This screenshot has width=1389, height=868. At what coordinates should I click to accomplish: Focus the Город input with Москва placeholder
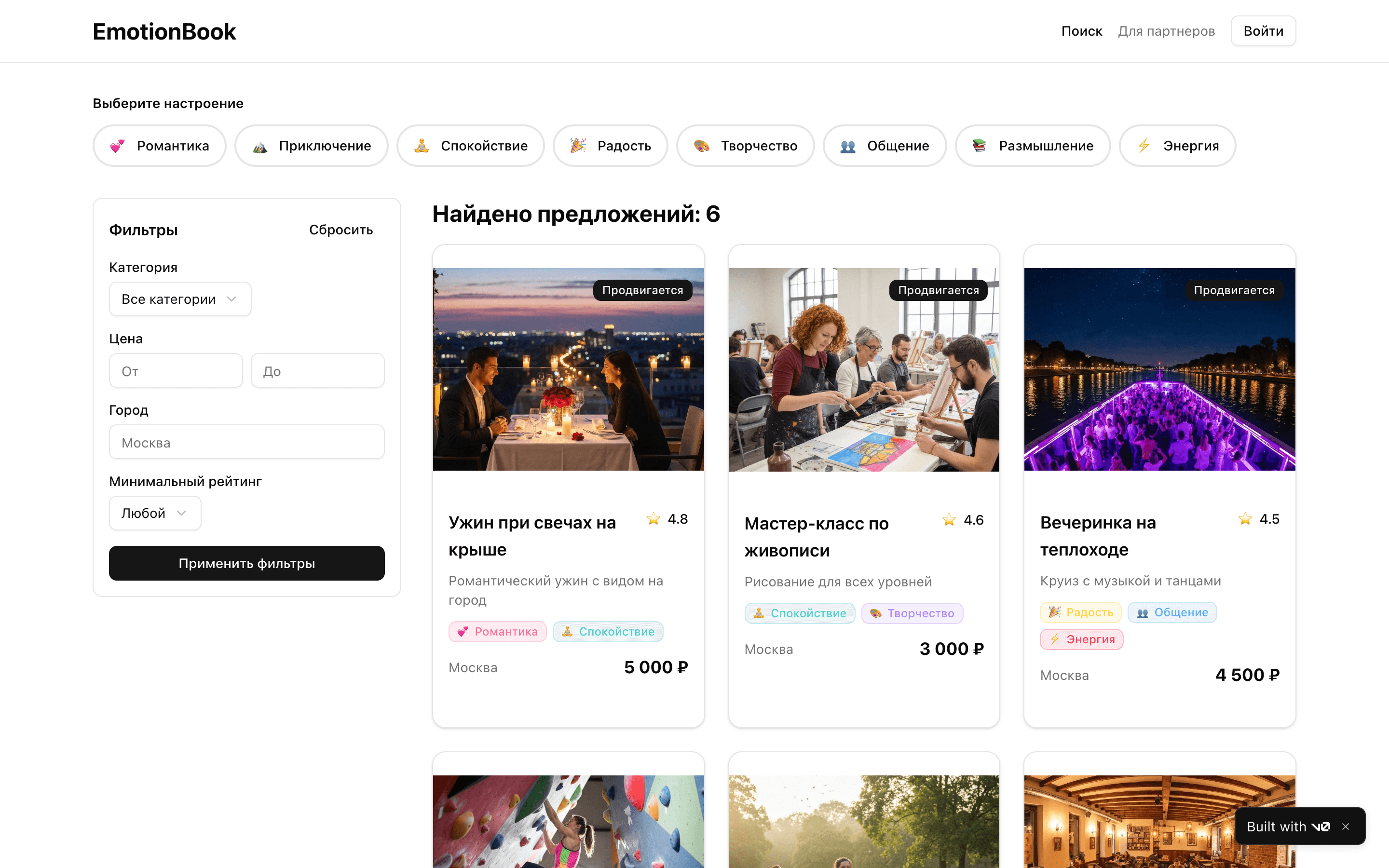pyautogui.click(x=247, y=442)
